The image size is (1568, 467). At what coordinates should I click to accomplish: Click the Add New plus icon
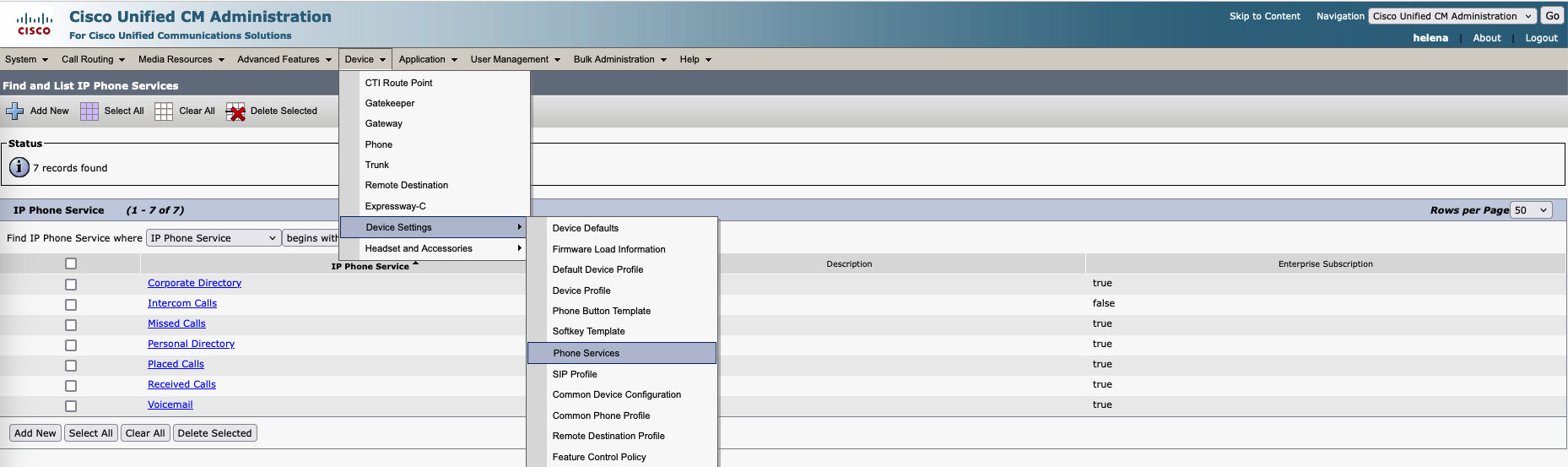[14, 111]
